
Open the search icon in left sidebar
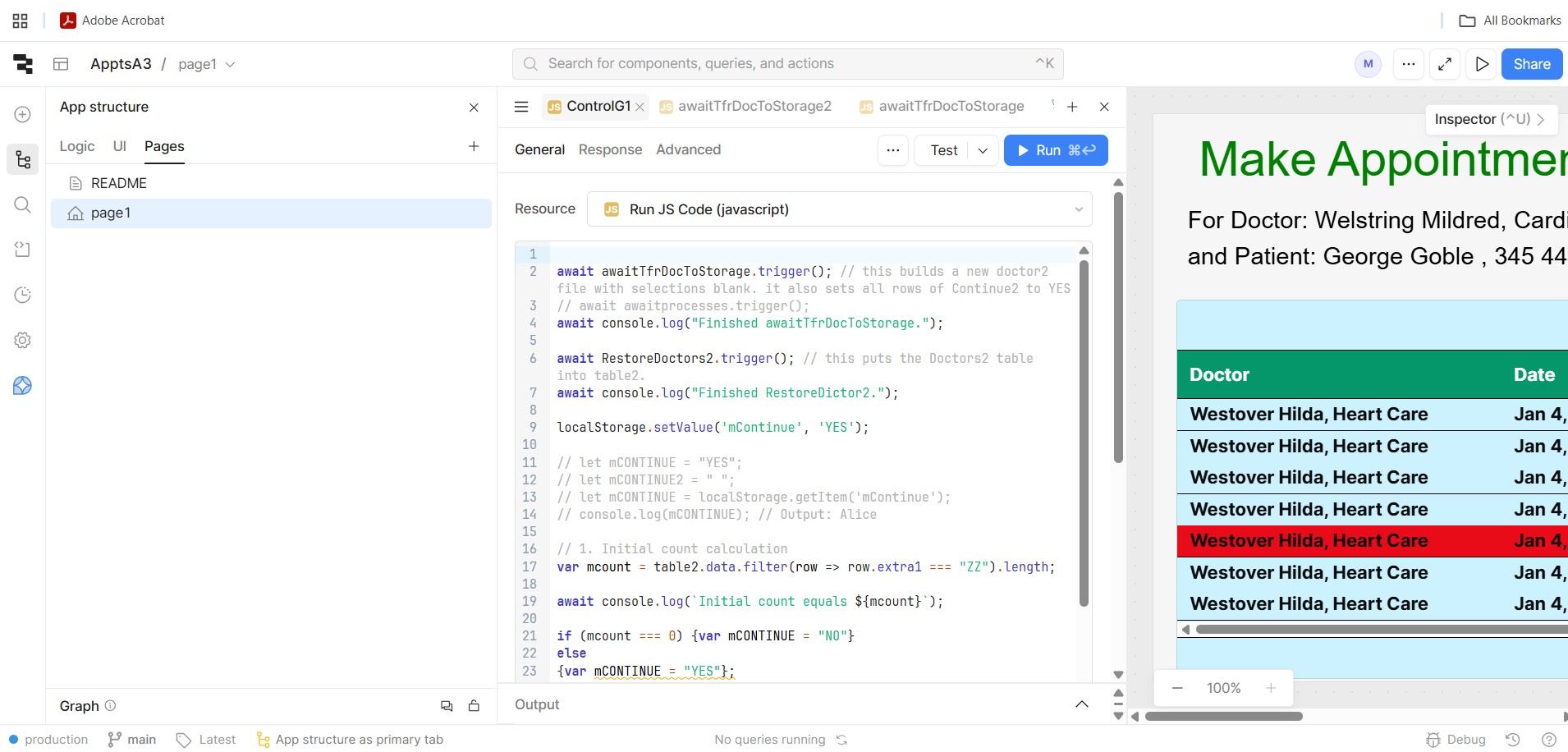pos(23,204)
